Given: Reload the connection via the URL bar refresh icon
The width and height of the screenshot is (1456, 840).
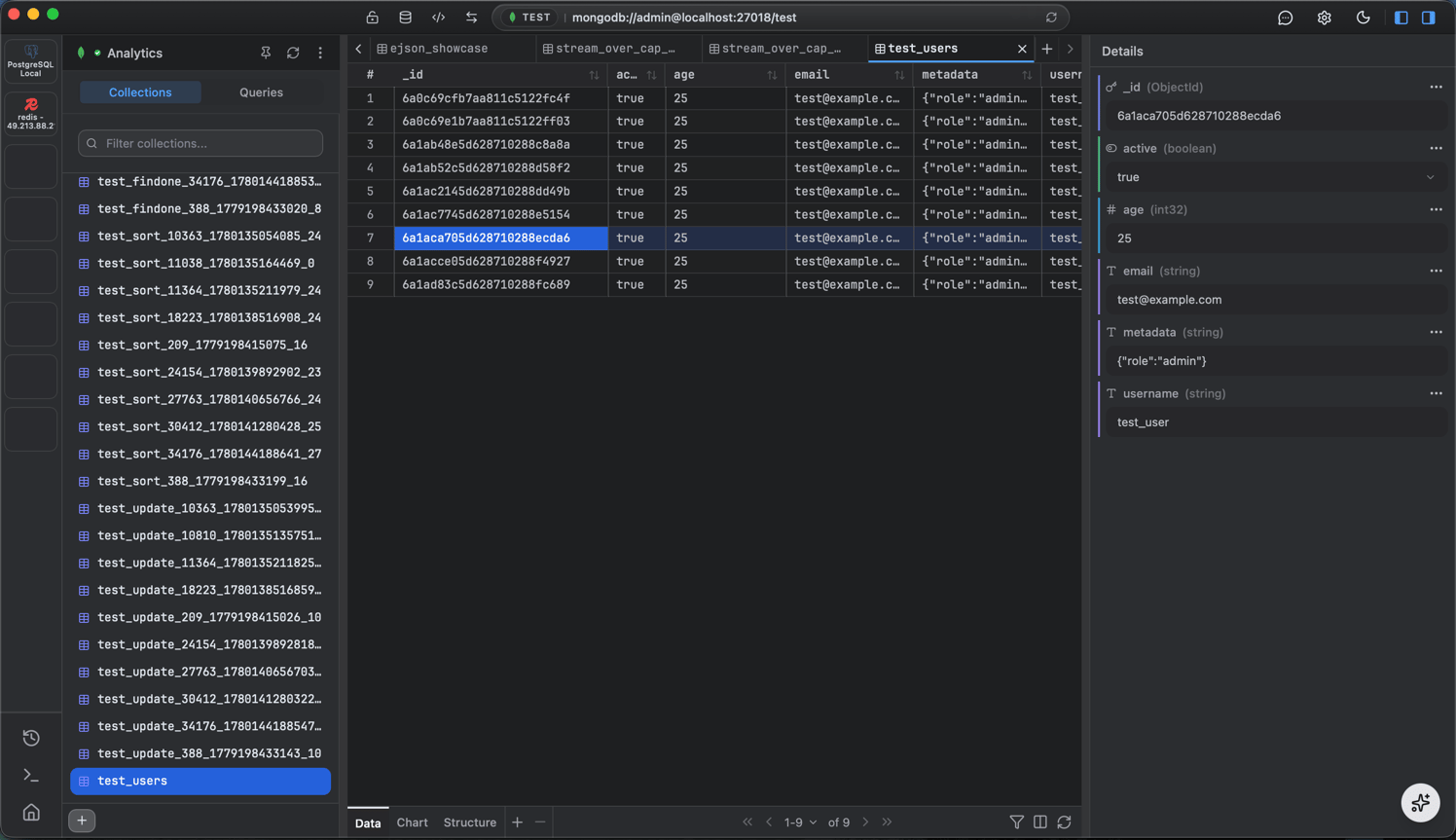Looking at the screenshot, I should click(1051, 18).
